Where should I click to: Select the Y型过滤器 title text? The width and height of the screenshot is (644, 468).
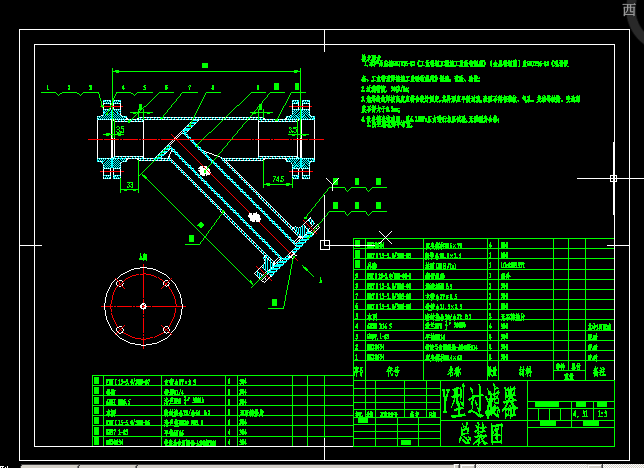pyautogui.click(x=480, y=401)
